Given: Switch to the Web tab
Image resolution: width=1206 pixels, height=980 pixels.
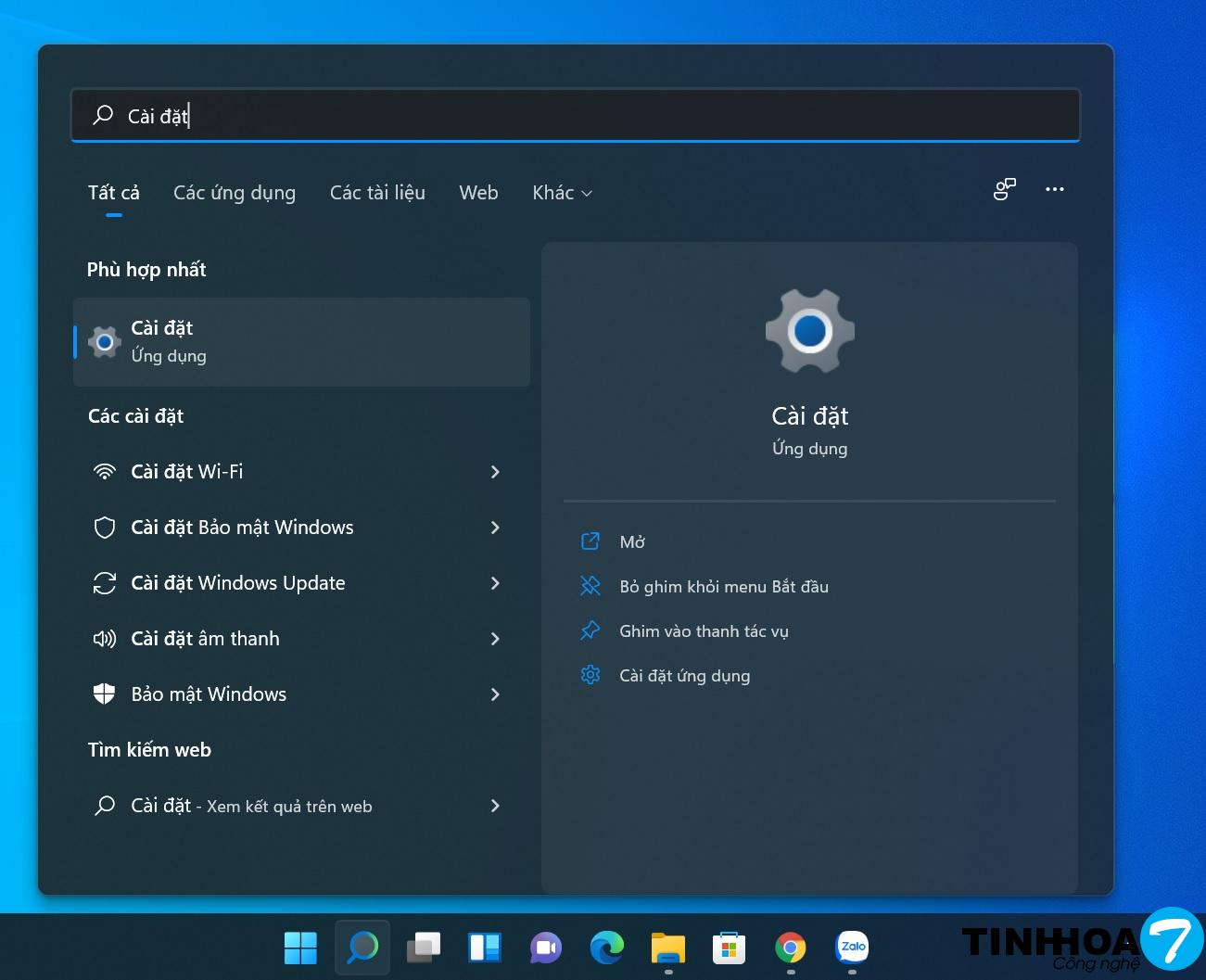Looking at the screenshot, I should pyautogui.click(x=478, y=193).
